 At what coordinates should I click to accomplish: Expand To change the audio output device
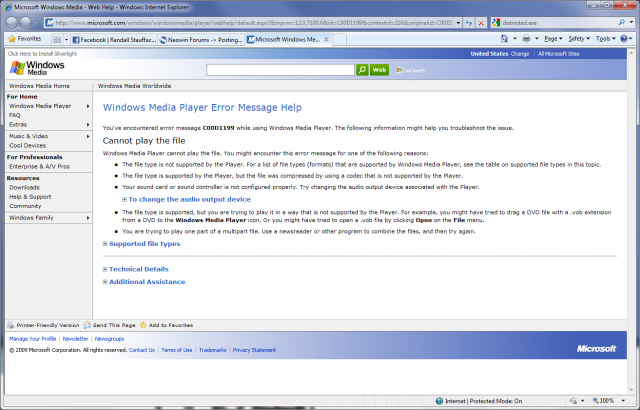(x=124, y=199)
